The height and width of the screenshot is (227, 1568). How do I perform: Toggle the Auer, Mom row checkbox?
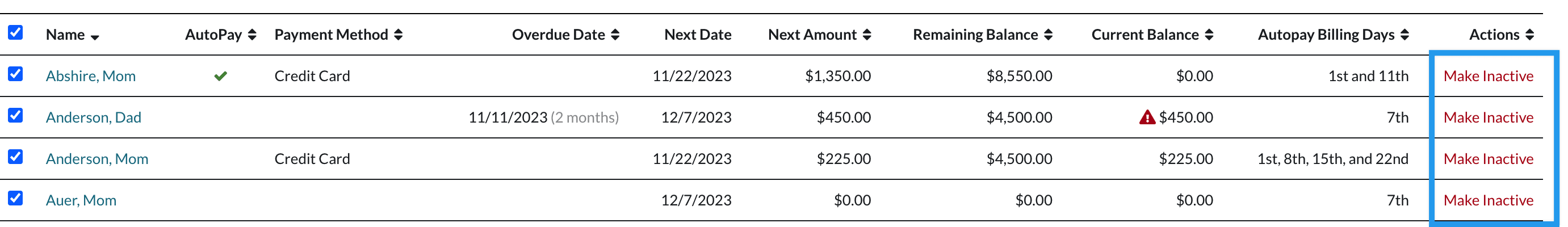coord(15,198)
